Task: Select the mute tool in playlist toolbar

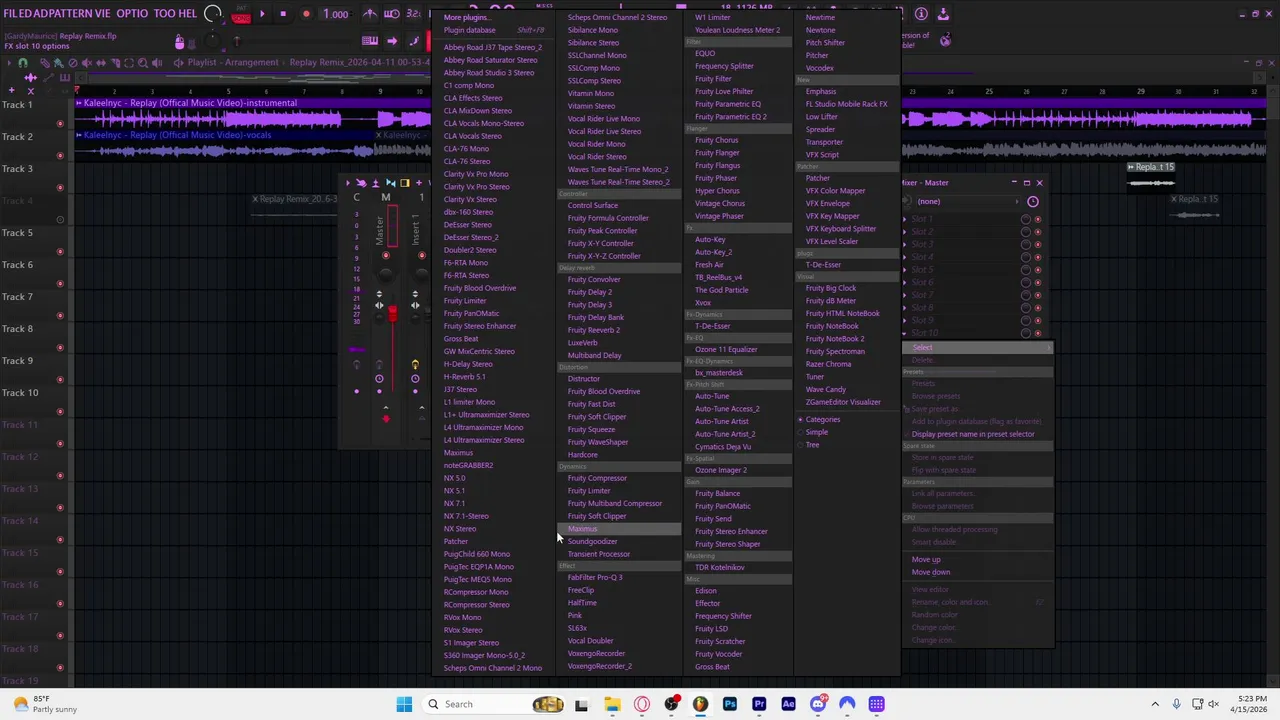Action: pos(87,63)
